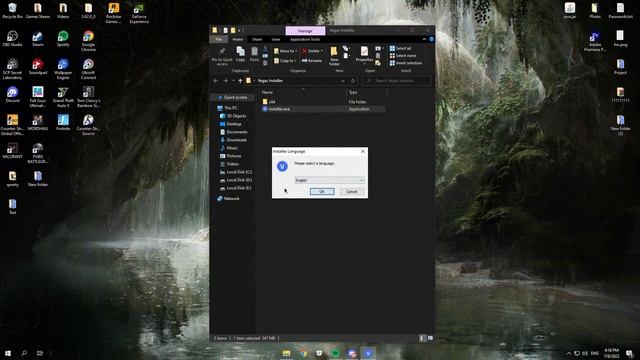Screen dimensions: 640x360
Task: Open Music in navigation pane
Action: pyautogui.click(x=229, y=148)
